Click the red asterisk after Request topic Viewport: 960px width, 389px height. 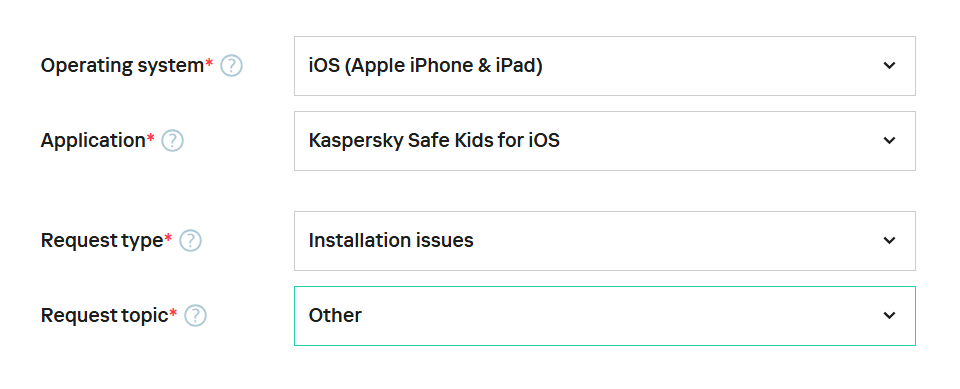tap(173, 312)
